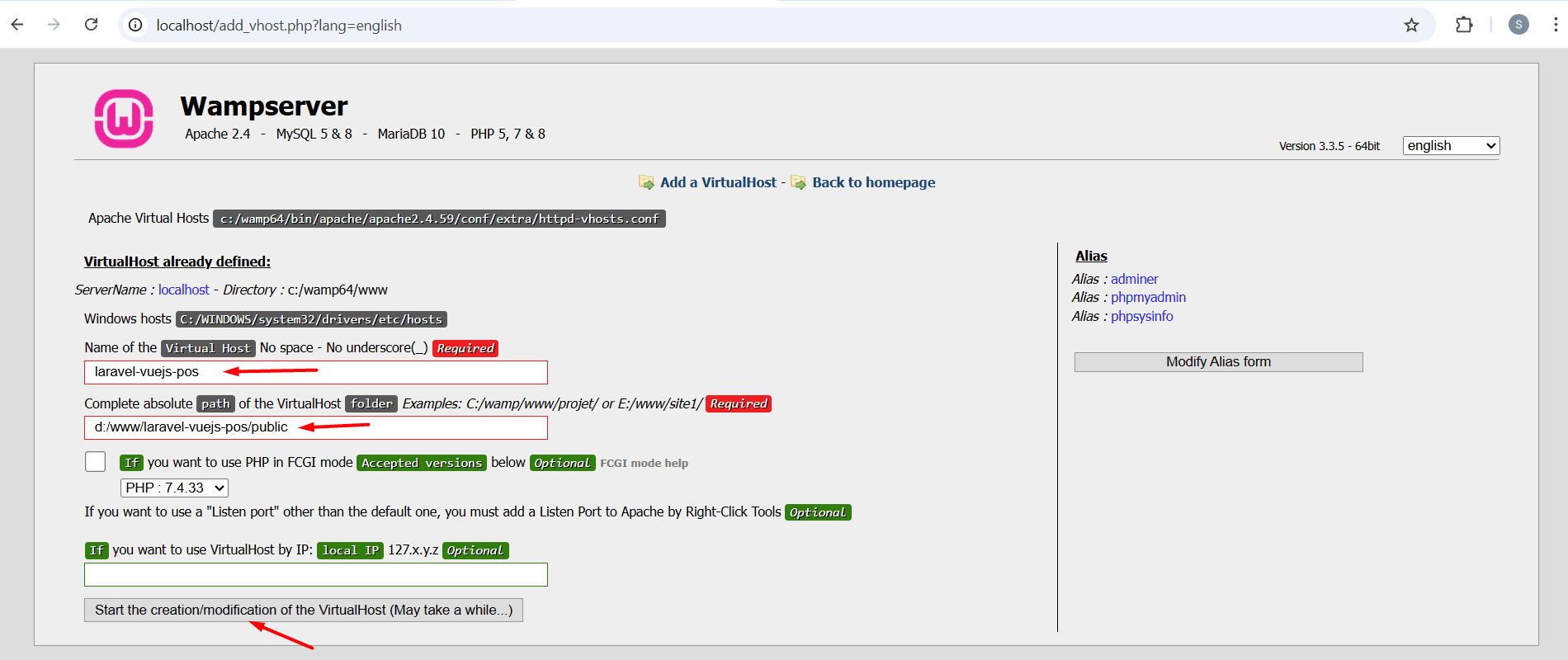Click the Virtual Host name input field
Screen dimensions: 1568x660
(315, 372)
